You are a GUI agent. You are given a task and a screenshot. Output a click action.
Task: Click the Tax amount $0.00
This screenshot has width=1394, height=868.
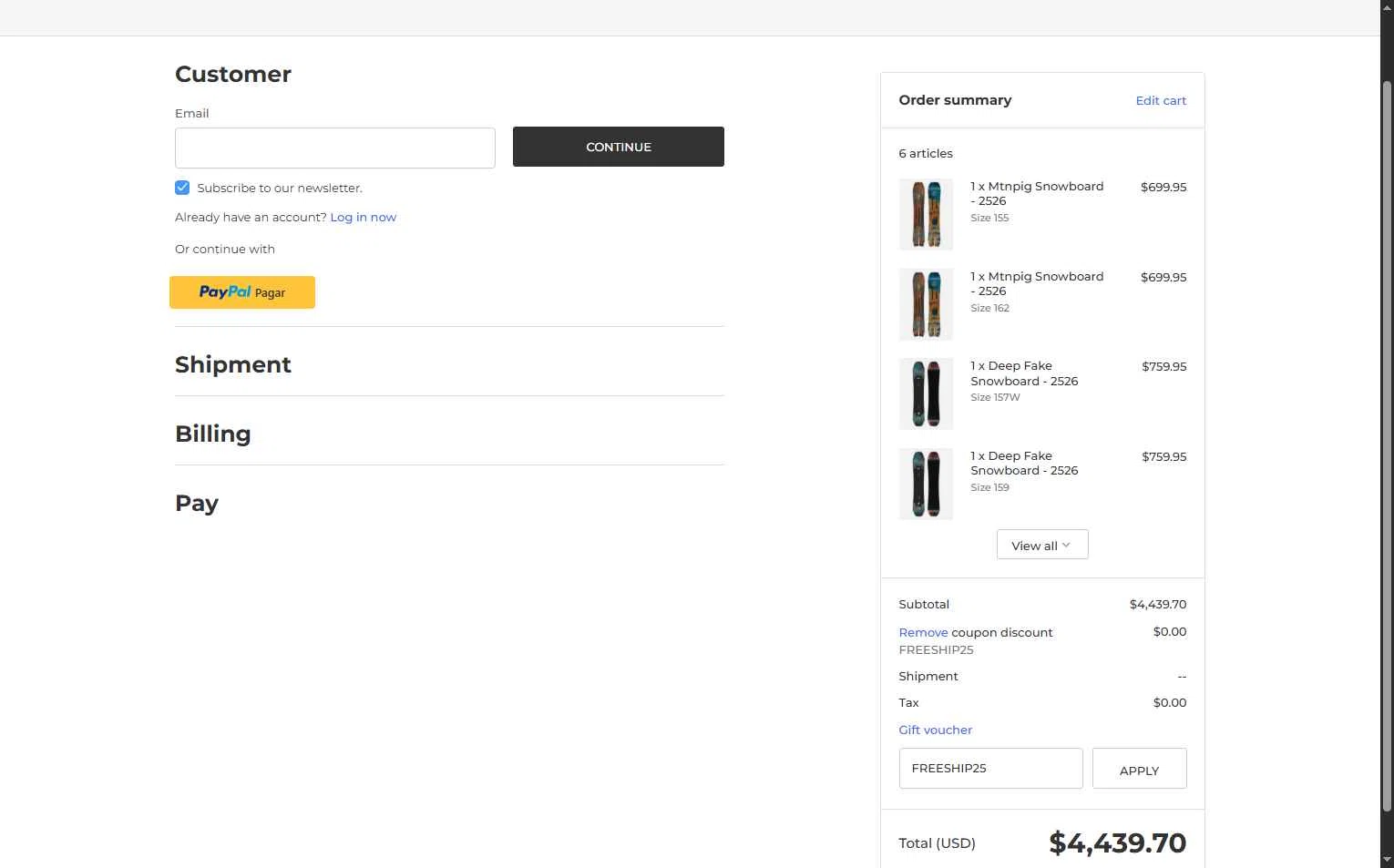click(1170, 702)
